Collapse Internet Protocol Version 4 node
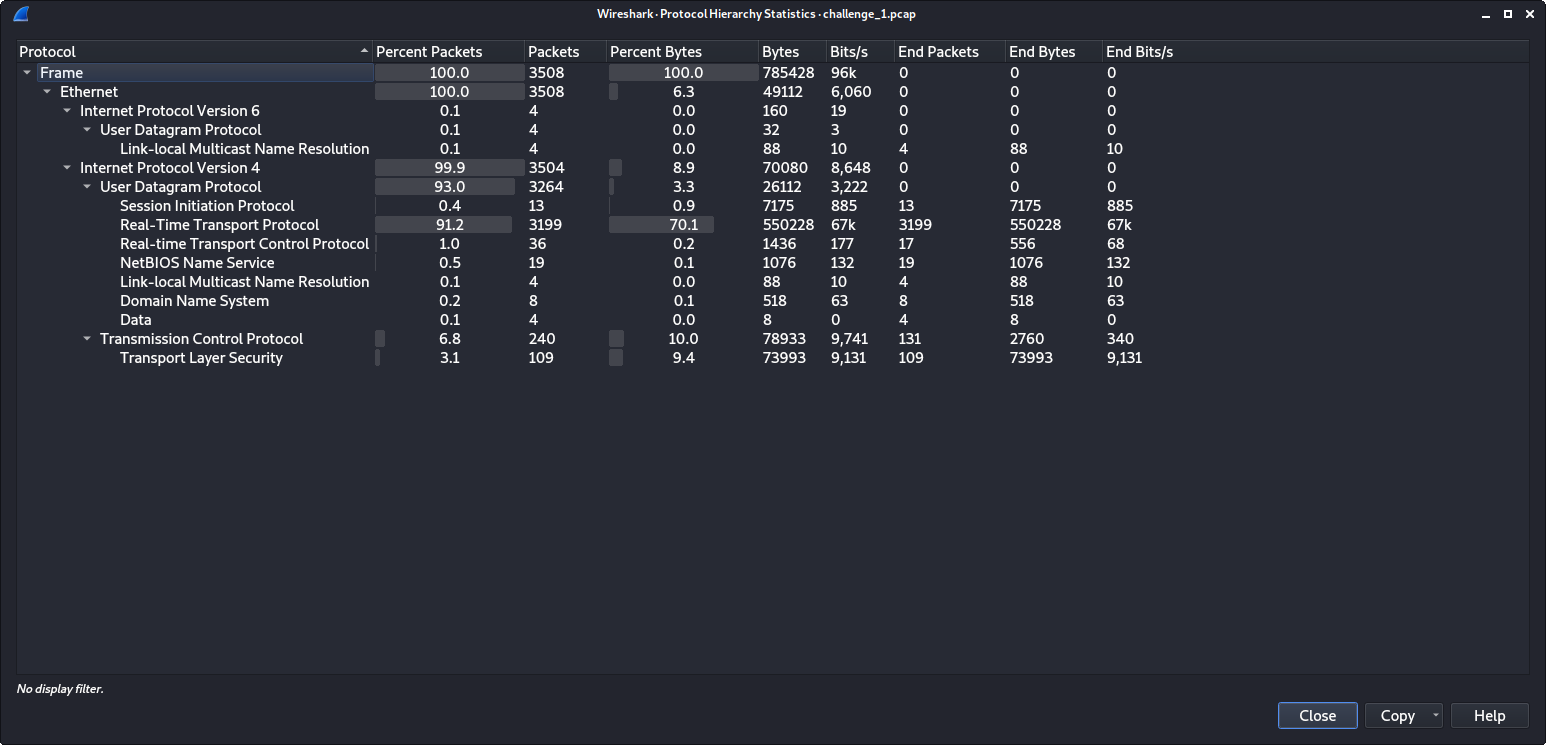Screen dimensions: 1546x745 (x=67, y=168)
